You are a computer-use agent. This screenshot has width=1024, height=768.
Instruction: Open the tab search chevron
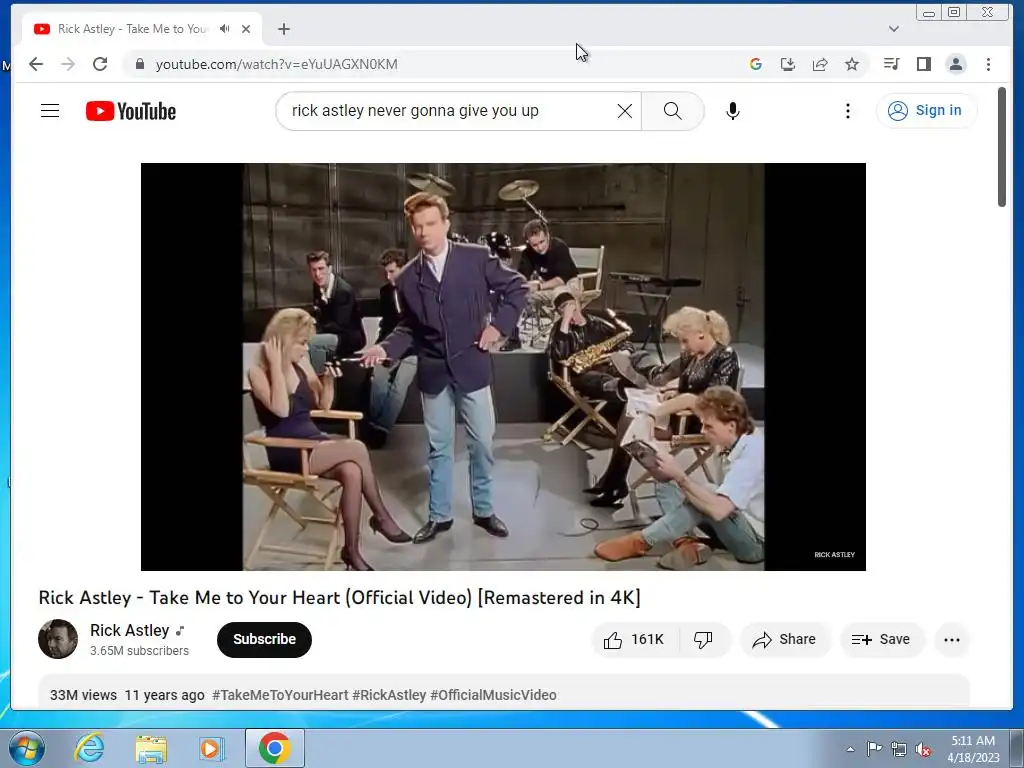click(894, 29)
